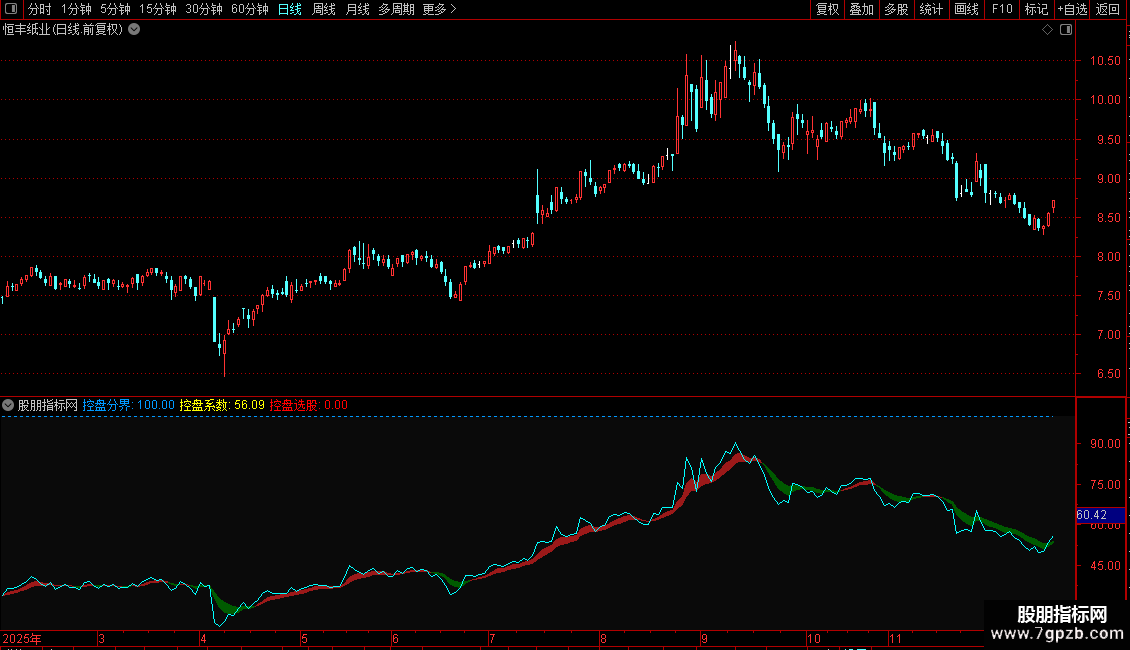Viewport: 1130px width, 650px height.
Task: Add stock to watchlist with +自选
Action: 1071,9
